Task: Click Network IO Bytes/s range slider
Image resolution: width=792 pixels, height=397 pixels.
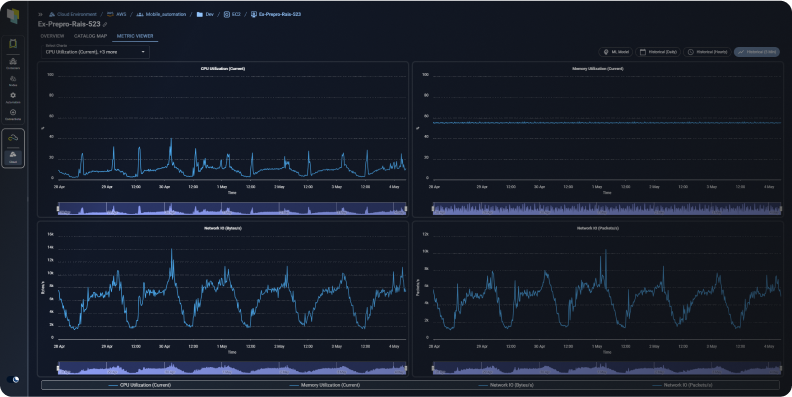Action: coord(232,368)
